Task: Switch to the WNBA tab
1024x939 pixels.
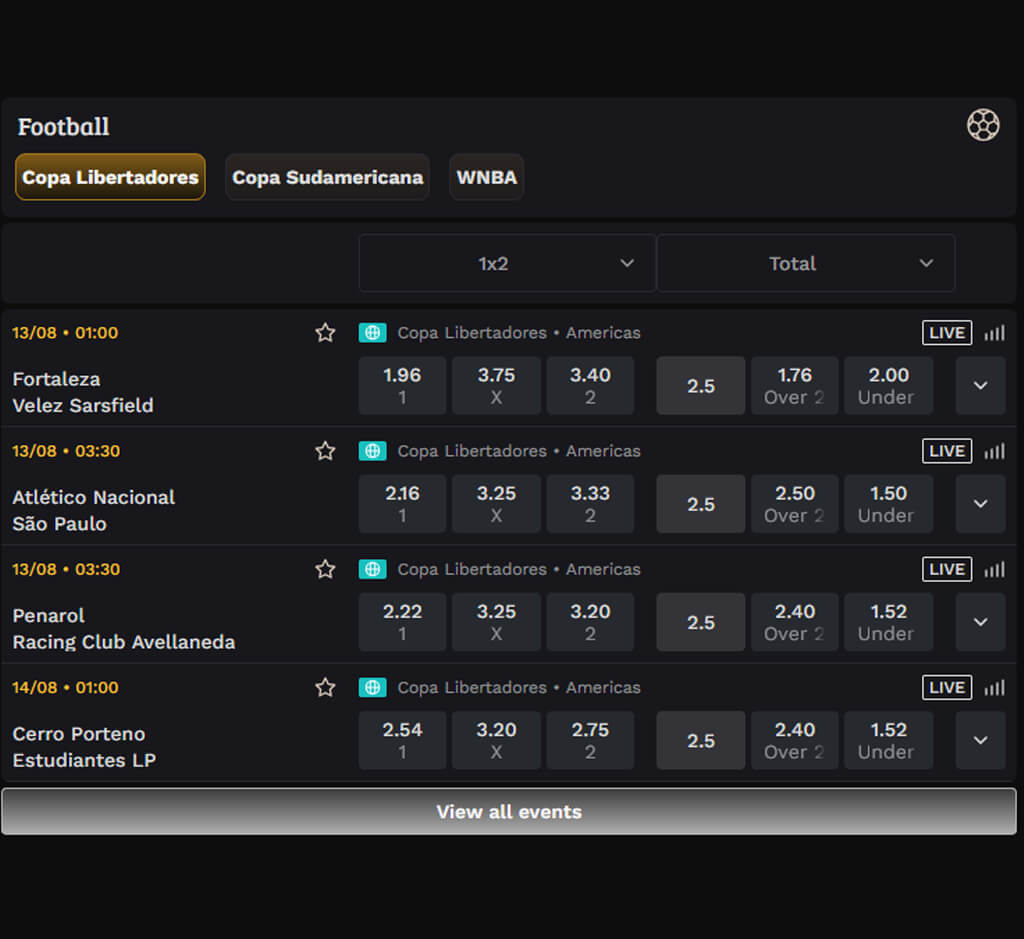Action: pyautogui.click(x=487, y=177)
